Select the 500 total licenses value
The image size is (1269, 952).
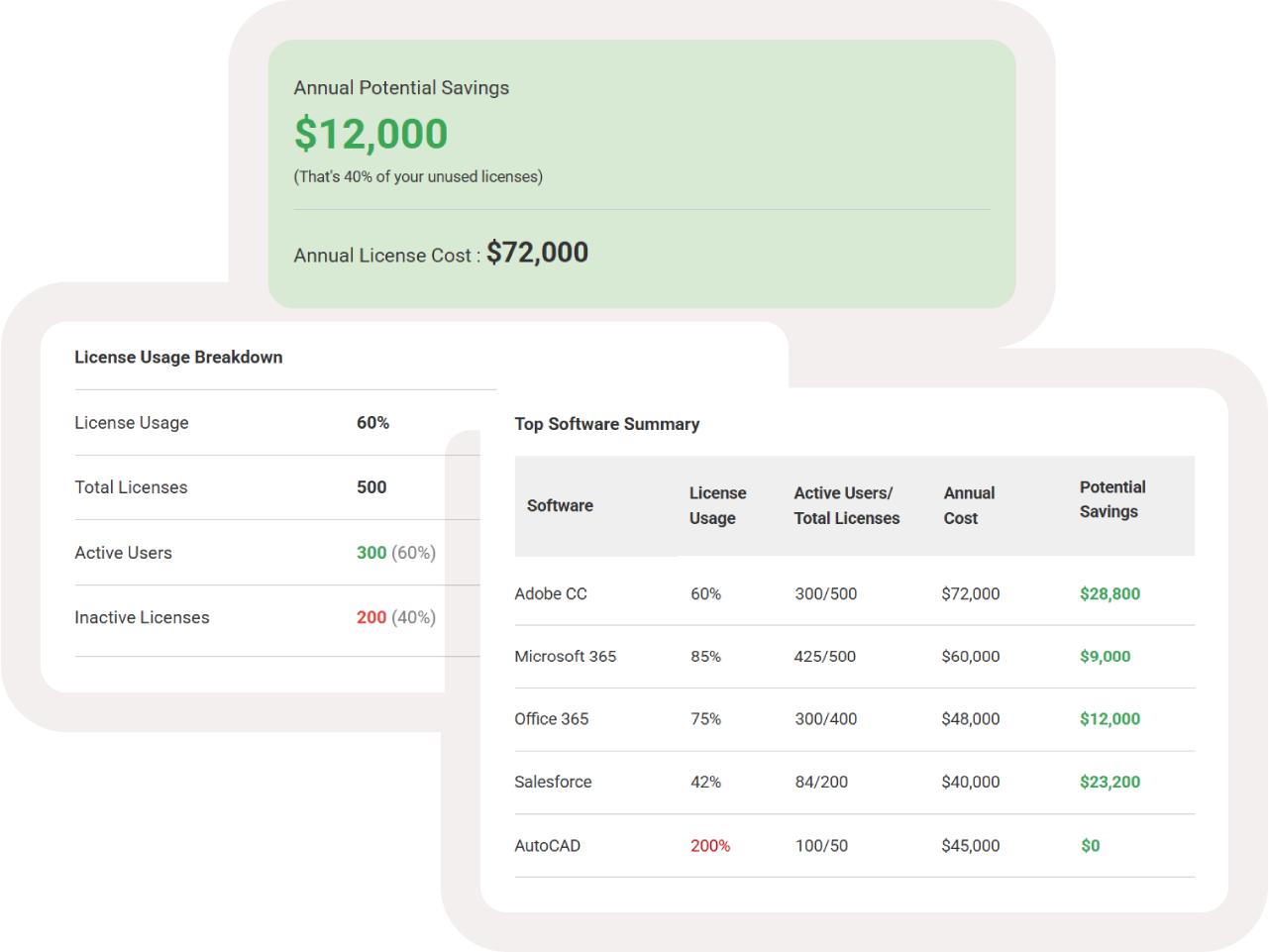coord(371,487)
